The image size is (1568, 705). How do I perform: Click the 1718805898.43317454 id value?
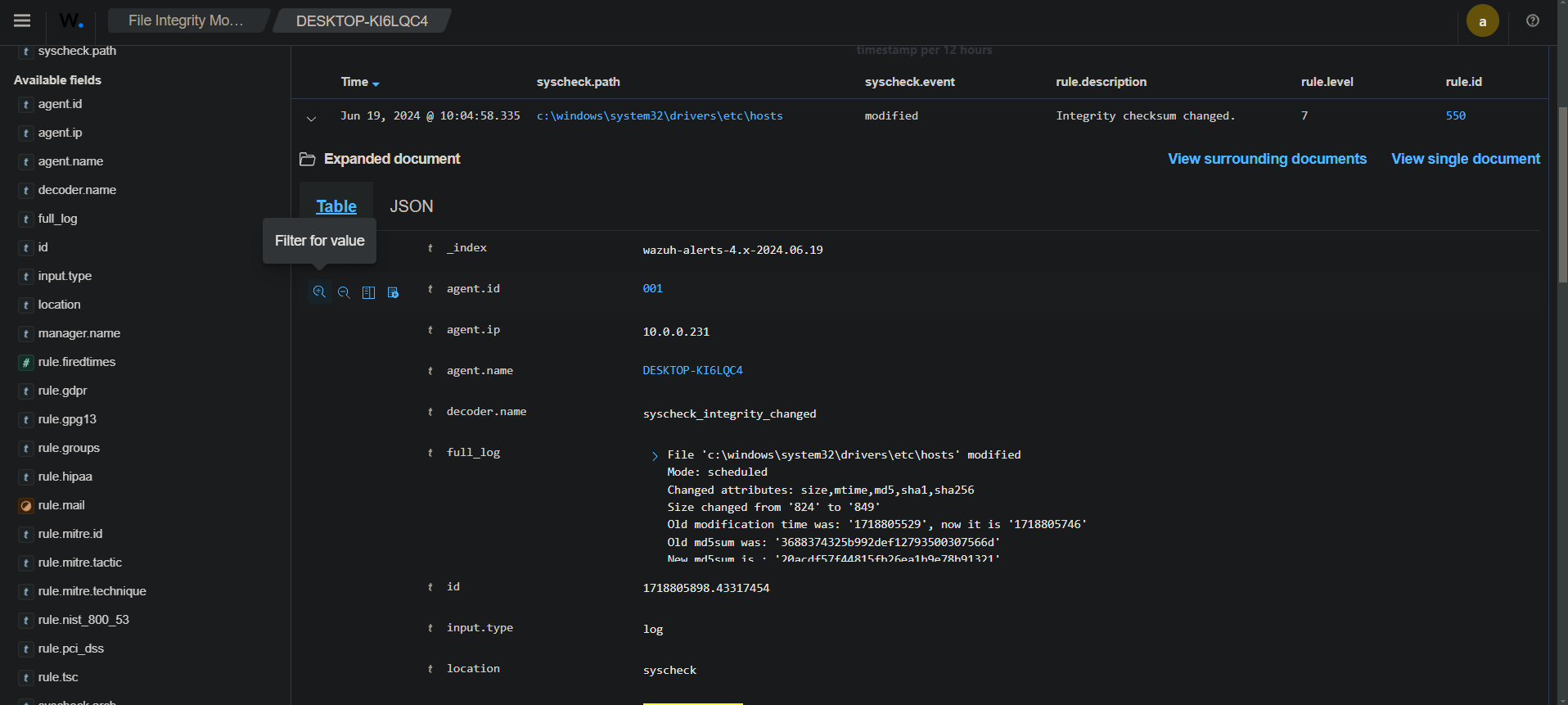[705, 589]
